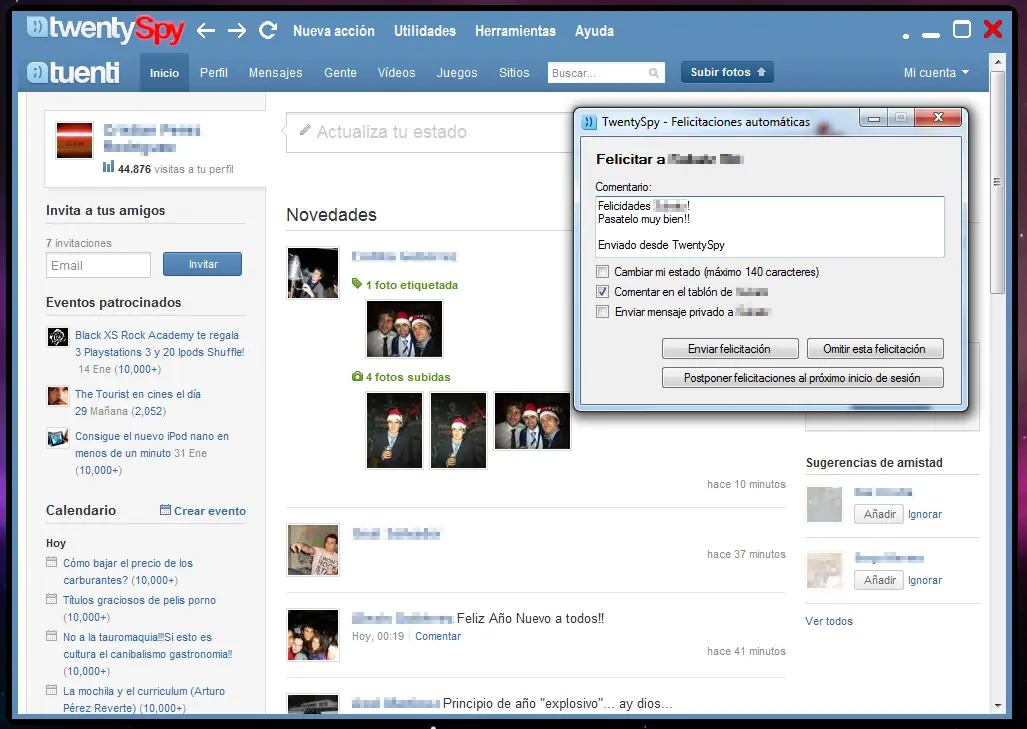
Task: Focus the Email invitation field
Action: tap(98, 265)
